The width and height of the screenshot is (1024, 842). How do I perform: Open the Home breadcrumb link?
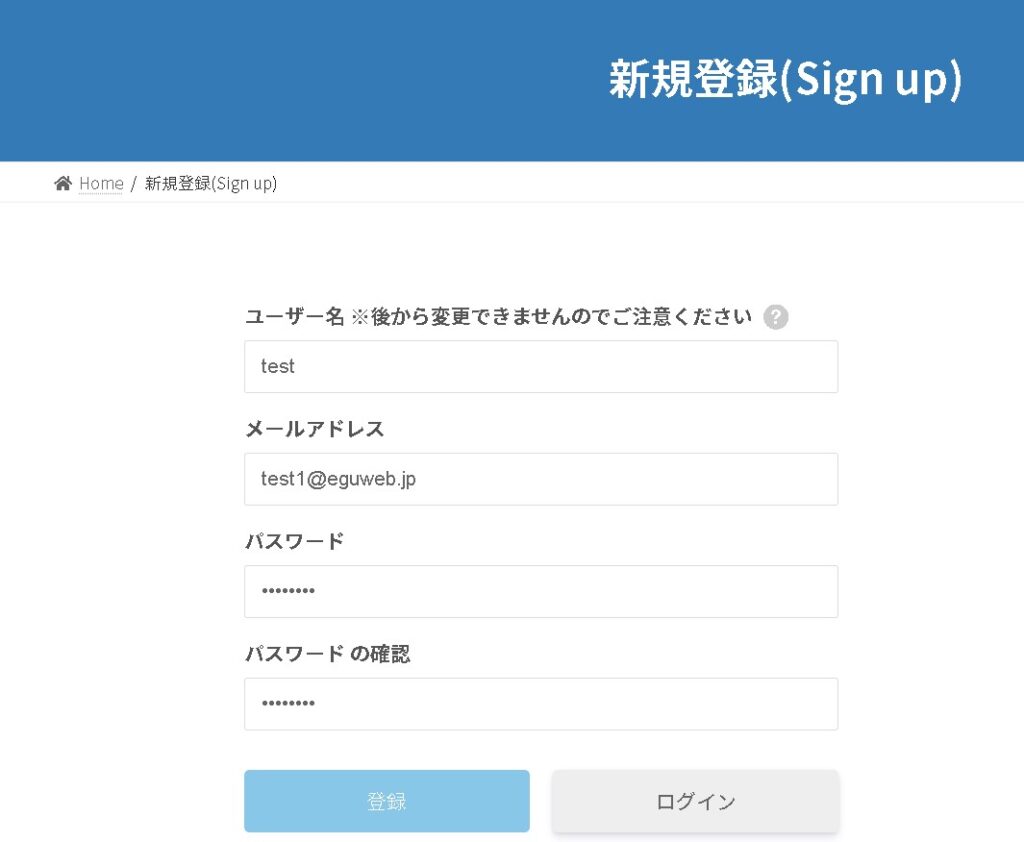pos(101,183)
